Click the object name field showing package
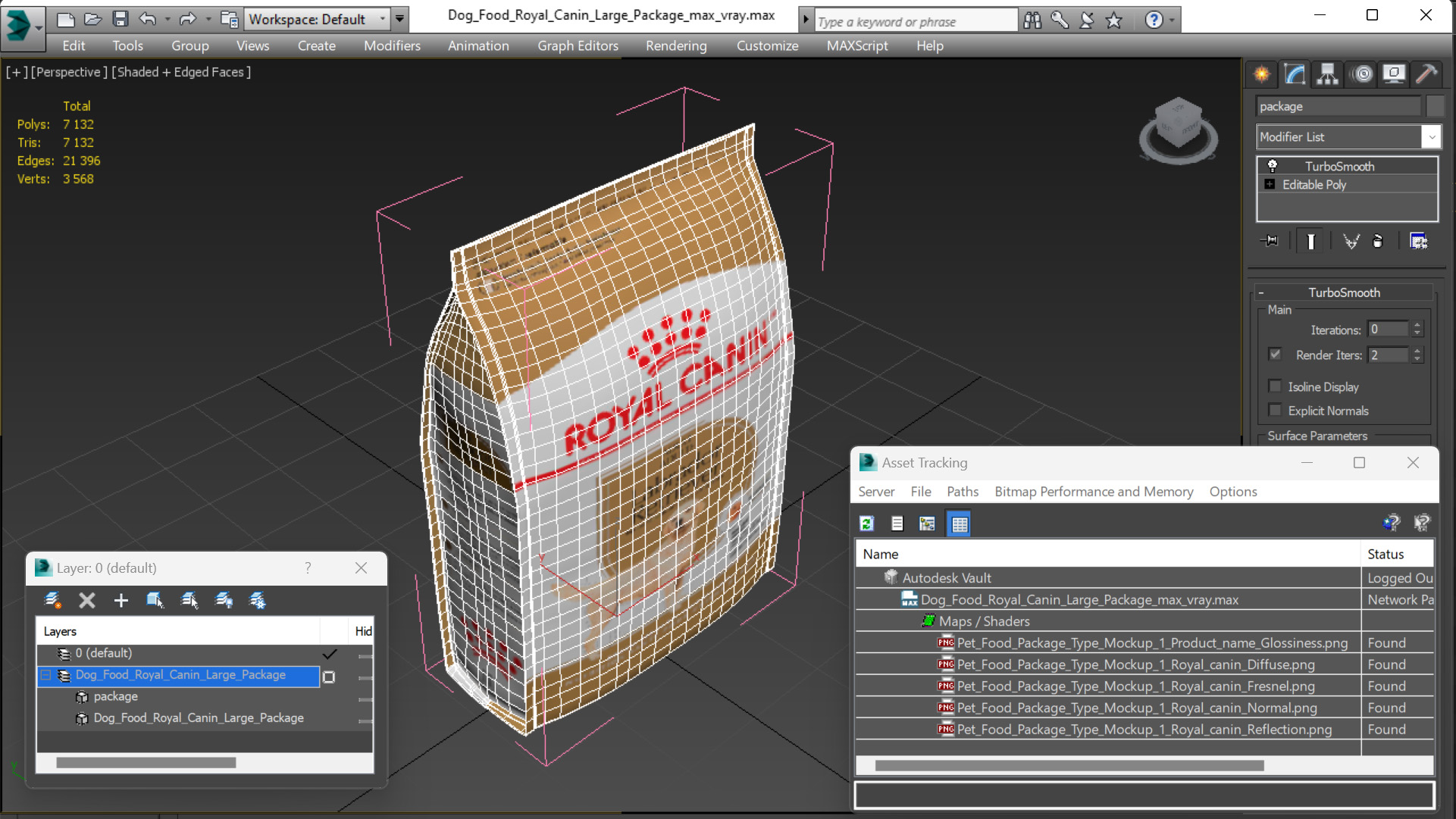The width and height of the screenshot is (1456, 819). (1339, 106)
